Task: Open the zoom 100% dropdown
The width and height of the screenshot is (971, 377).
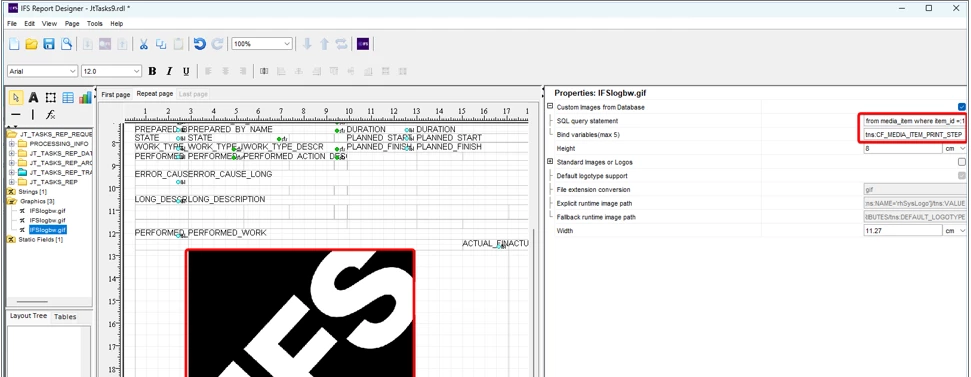Action: pyautogui.click(x=287, y=44)
